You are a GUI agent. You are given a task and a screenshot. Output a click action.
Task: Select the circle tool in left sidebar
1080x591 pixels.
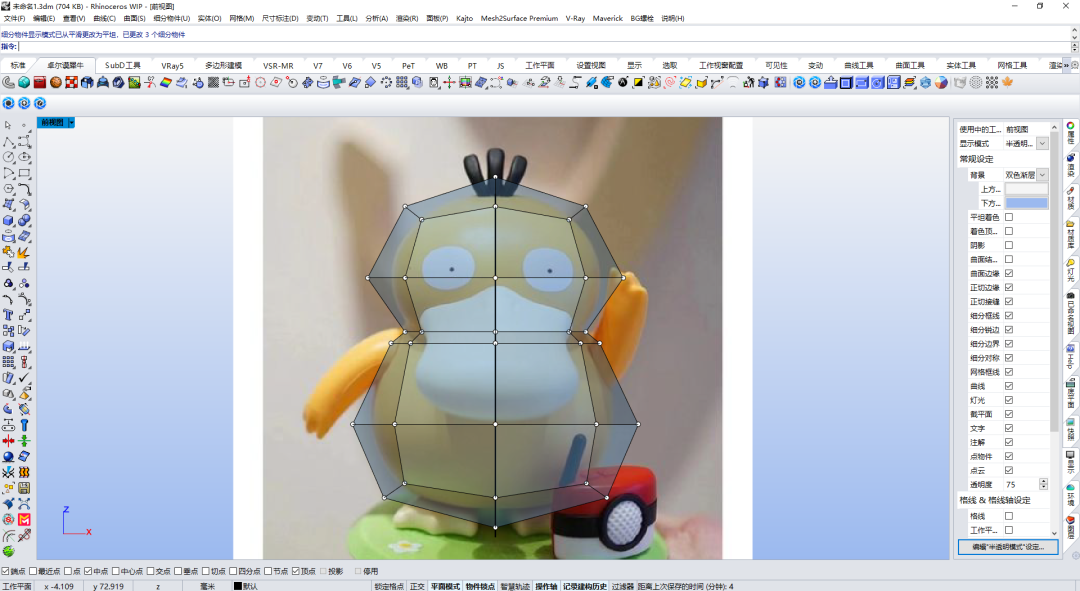point(8,157)
